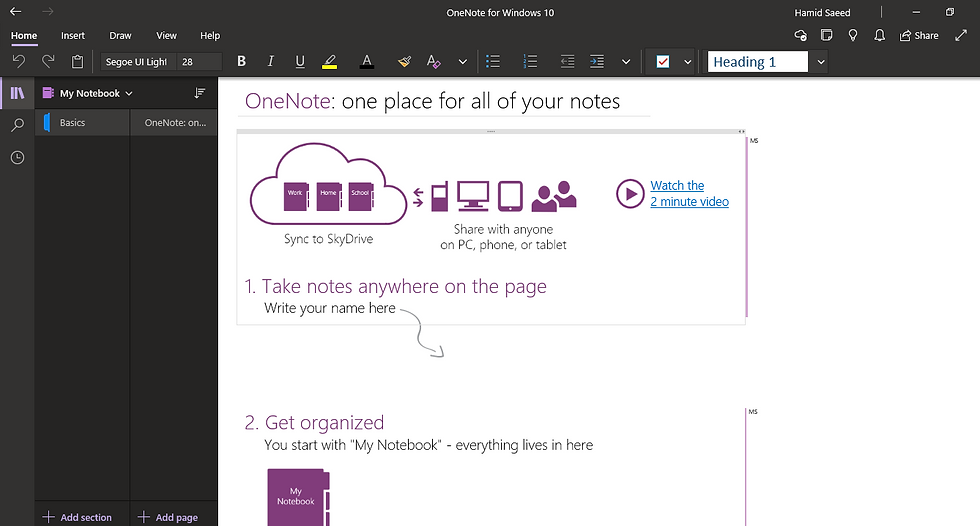
Task: Click the font name box Segoe UI Light
Action: (138, 61)
